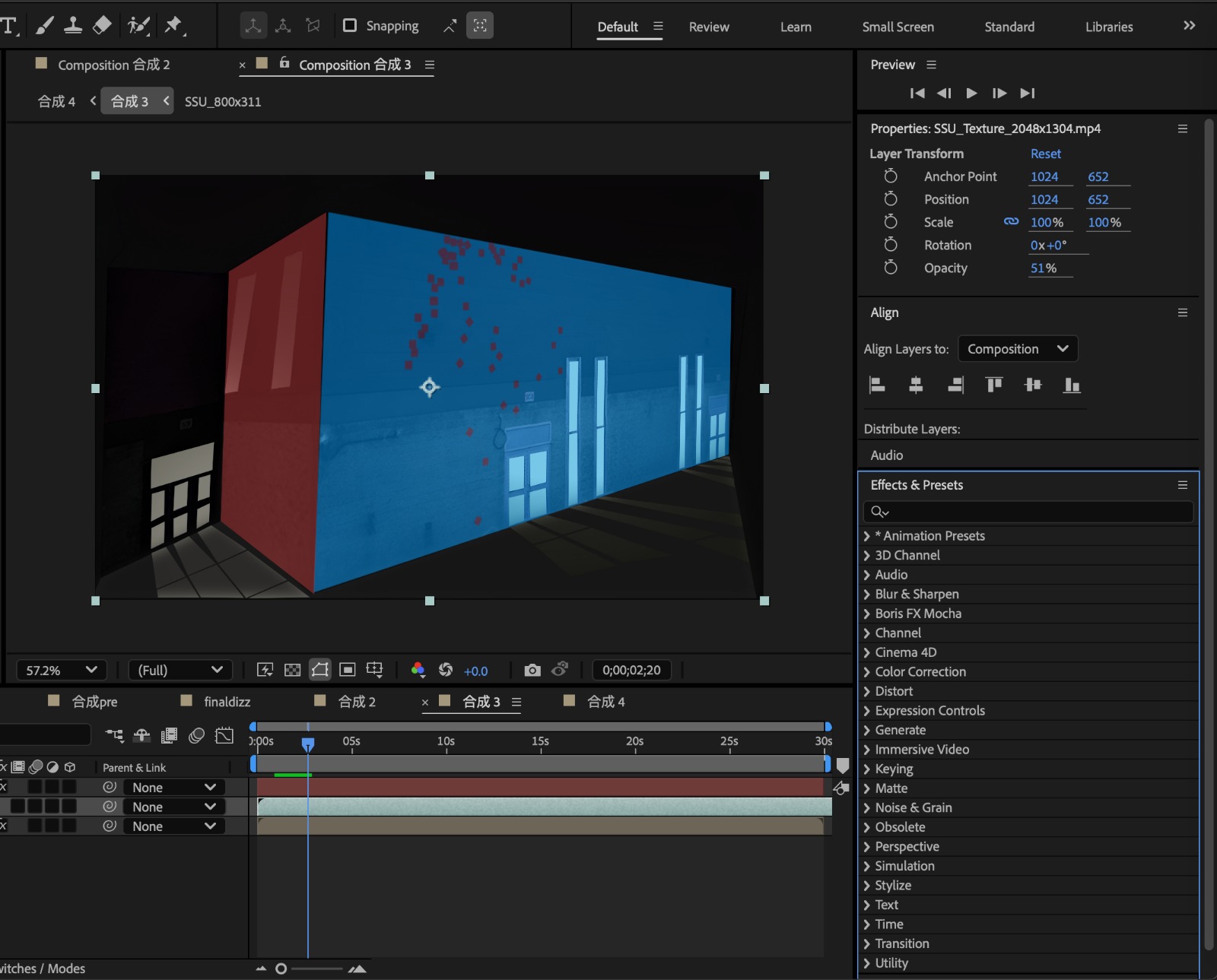Click align layers top icon

(x=993, y=385)
